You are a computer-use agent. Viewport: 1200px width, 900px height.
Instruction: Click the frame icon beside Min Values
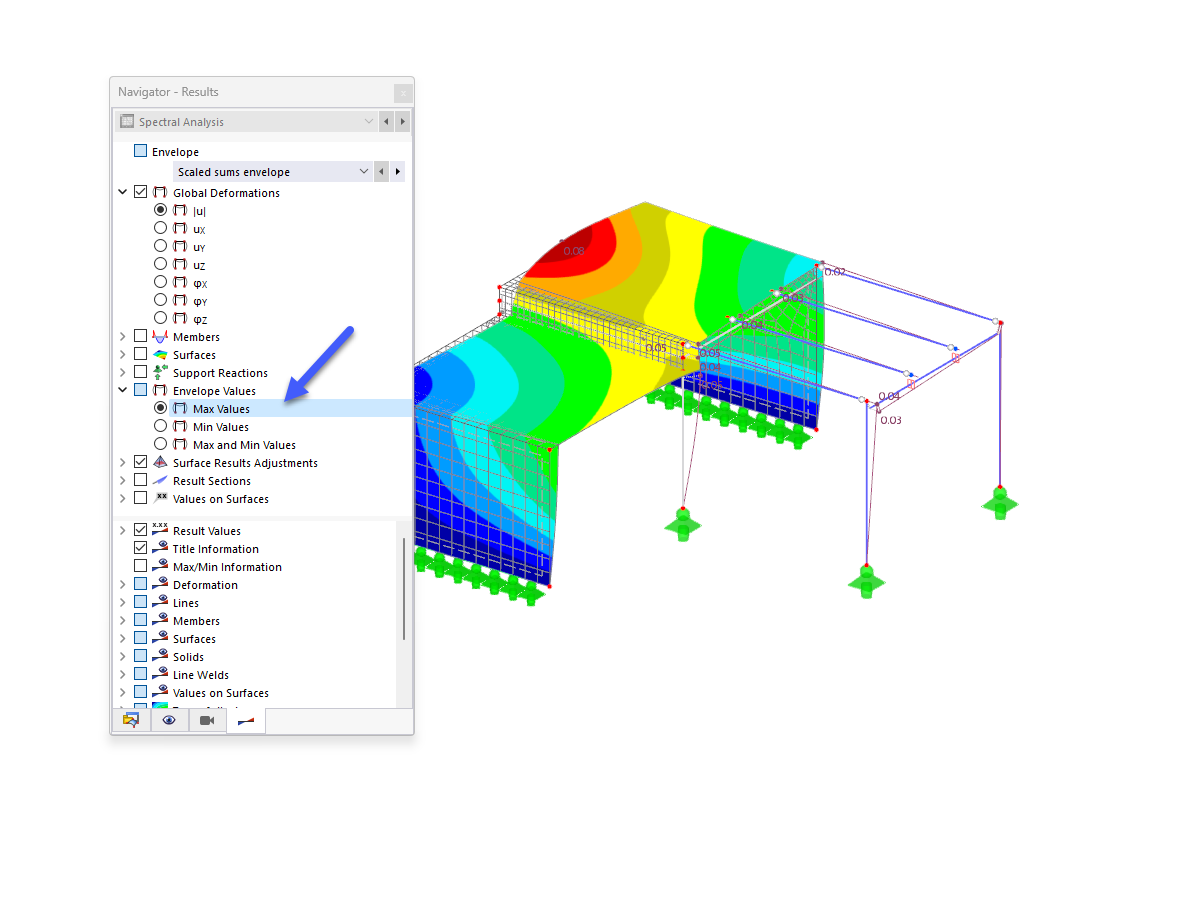[180, 427]
